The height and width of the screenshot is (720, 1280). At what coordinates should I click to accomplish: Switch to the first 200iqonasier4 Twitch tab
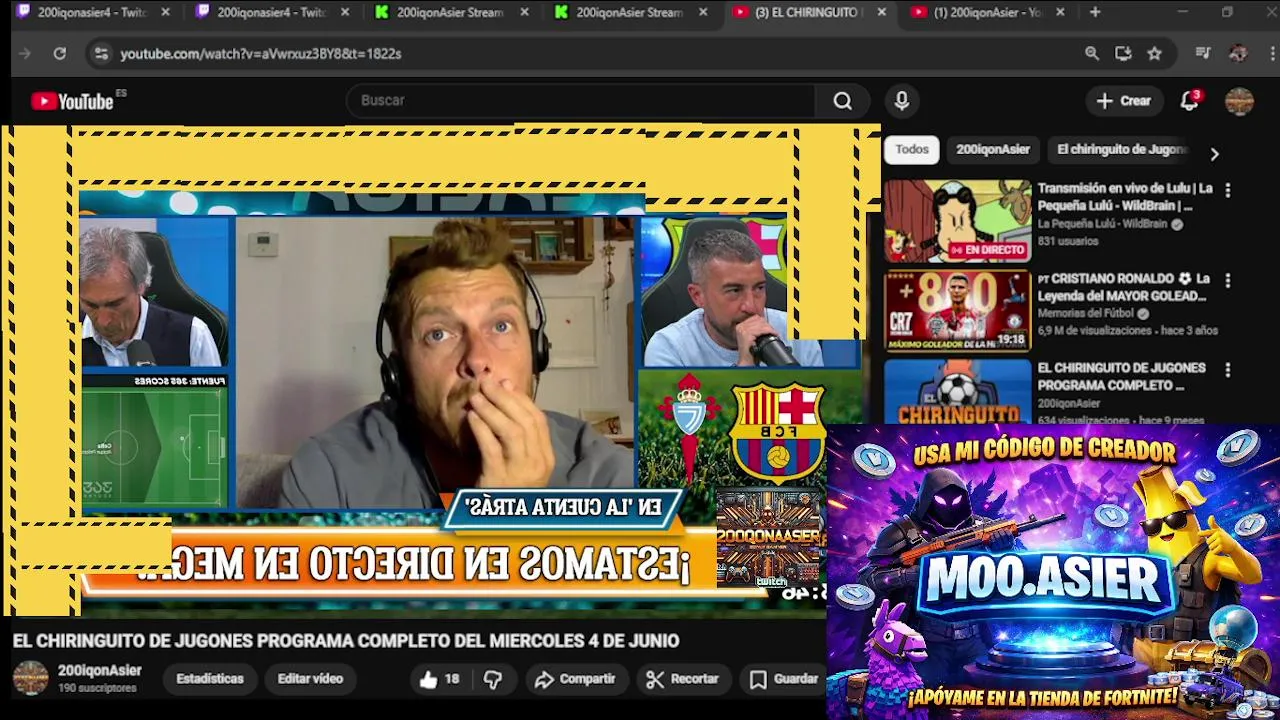point(93,12)
